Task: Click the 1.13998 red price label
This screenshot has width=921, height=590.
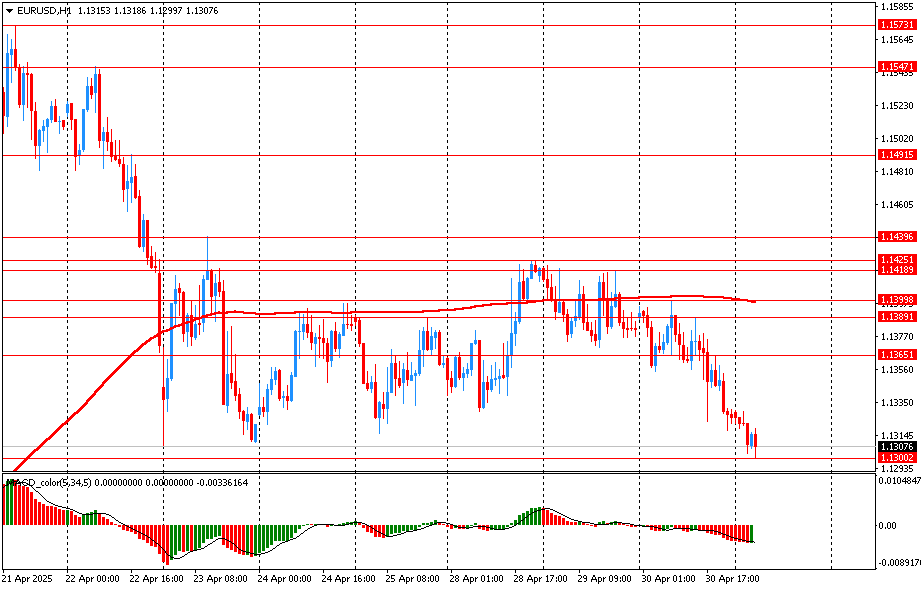Action: pyautogui.click(x=897, y=300)
